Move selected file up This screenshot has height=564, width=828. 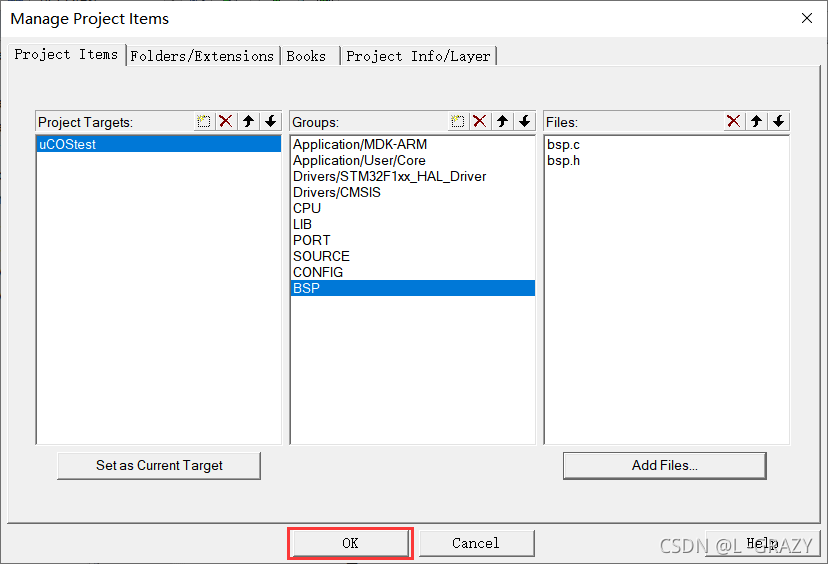tap(756, 121)
